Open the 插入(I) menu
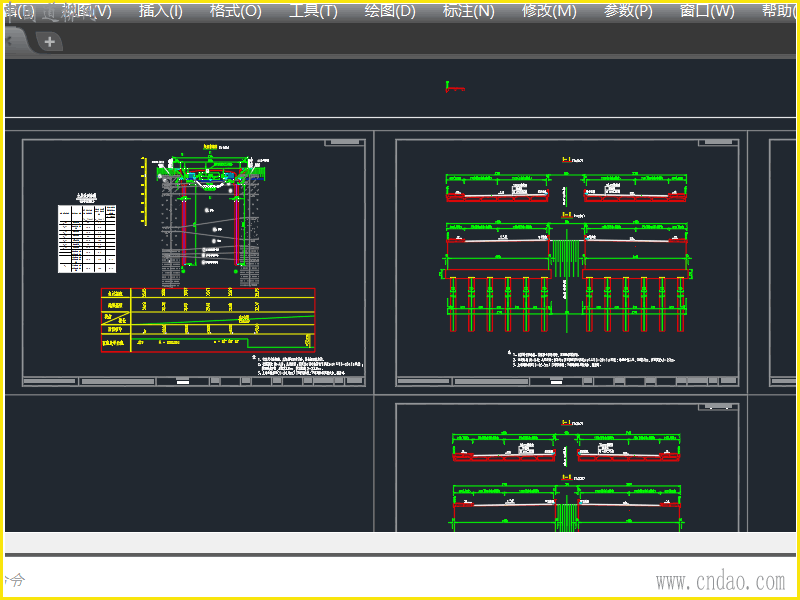Screen dimensions: 800x600 click(160, 12)
